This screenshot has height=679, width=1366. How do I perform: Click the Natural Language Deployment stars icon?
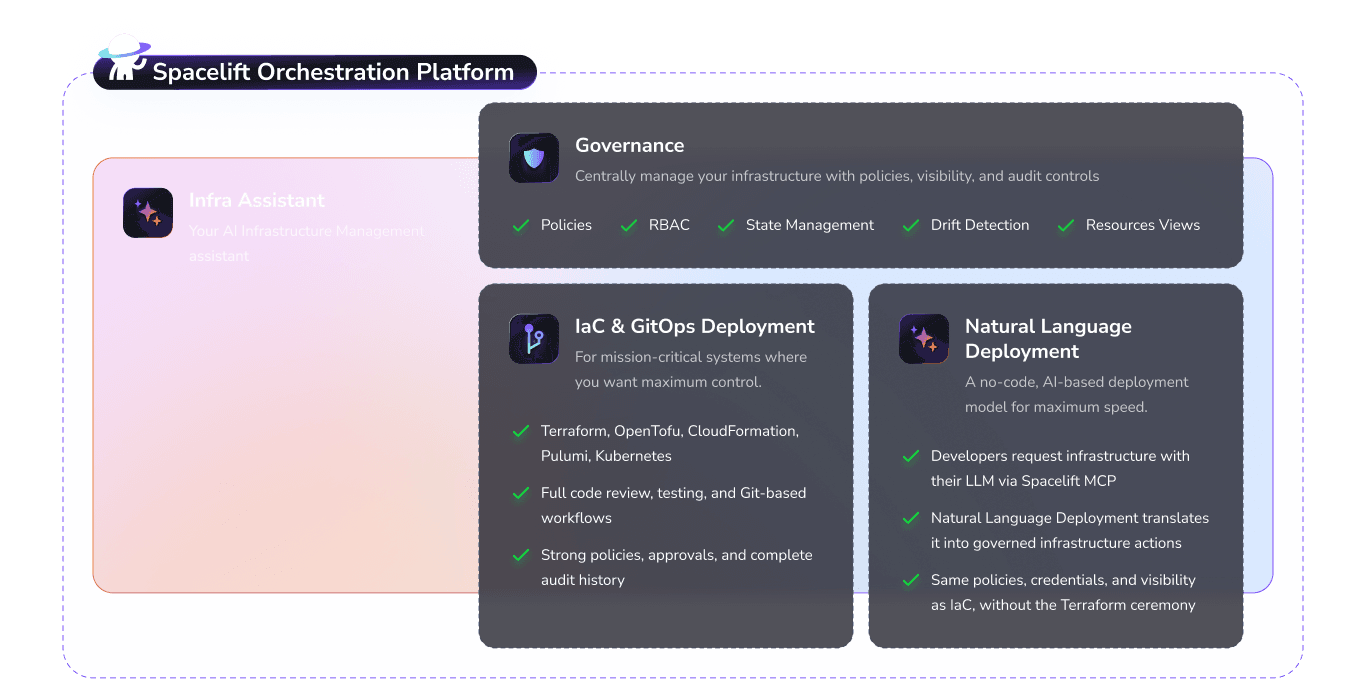923,338
